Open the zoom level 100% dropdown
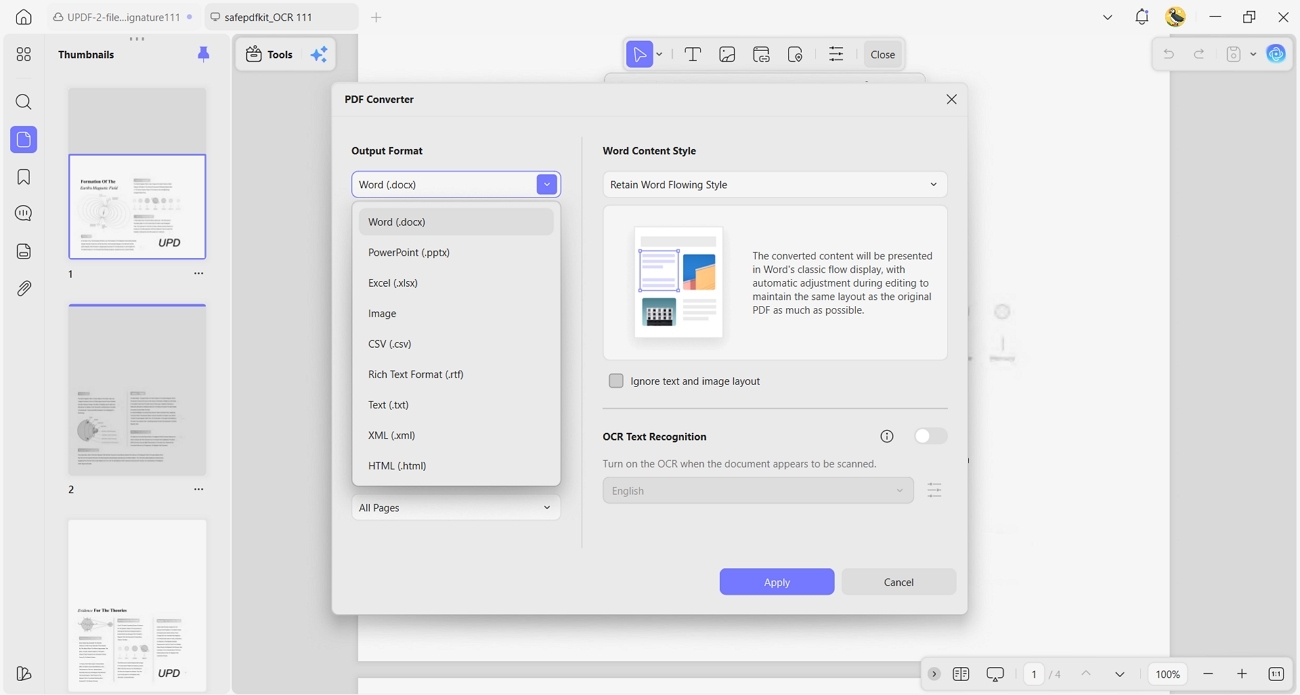 pyautogui.click(x=1168, y=674)
